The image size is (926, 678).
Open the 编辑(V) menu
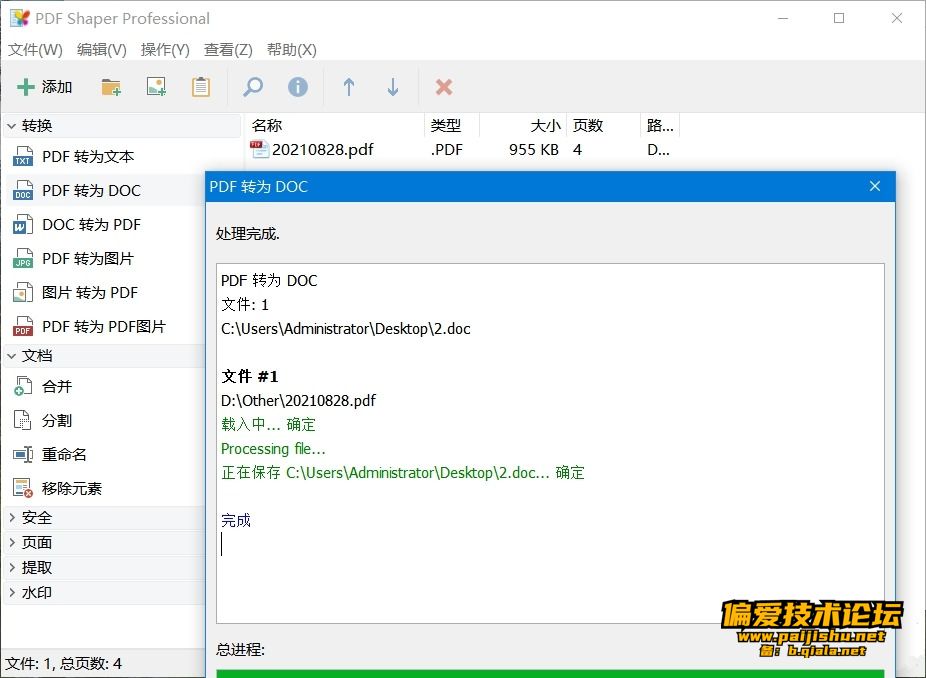102,50
